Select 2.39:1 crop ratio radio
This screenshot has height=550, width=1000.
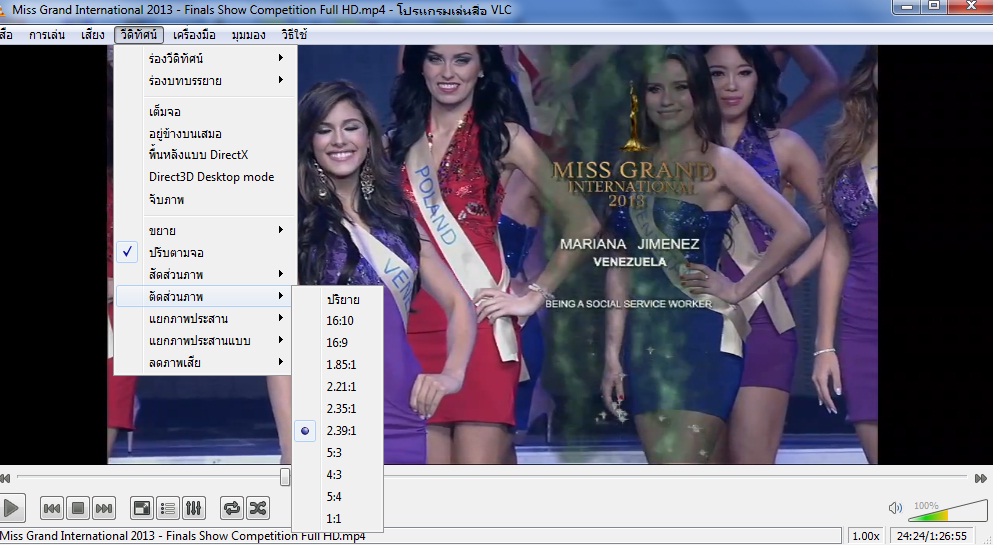(337, 431)
